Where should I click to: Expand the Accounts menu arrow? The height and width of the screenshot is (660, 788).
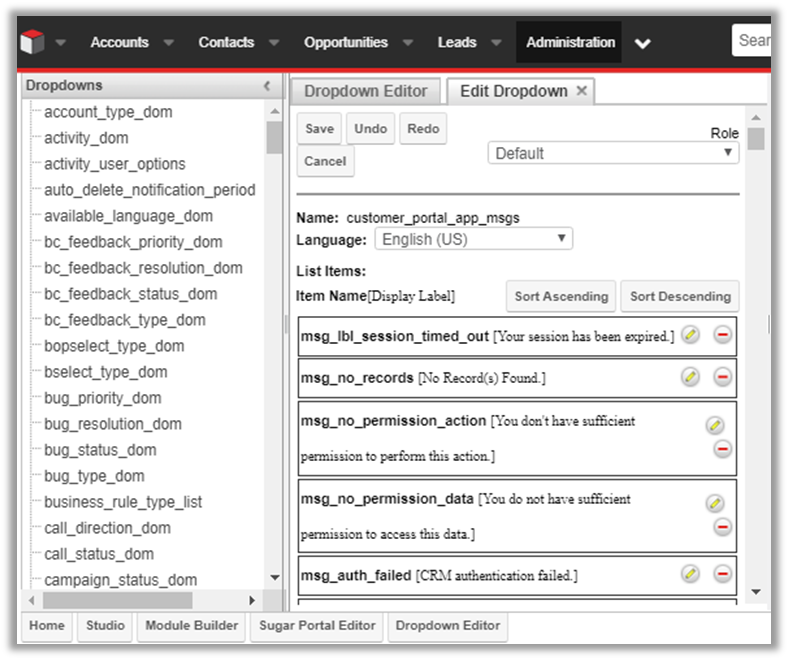coord(168,43)
